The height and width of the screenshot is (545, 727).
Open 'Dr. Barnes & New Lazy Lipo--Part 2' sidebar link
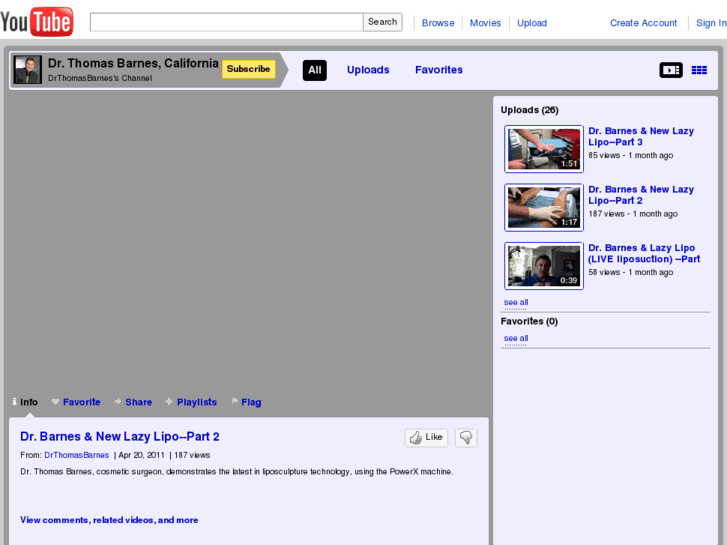641,195
